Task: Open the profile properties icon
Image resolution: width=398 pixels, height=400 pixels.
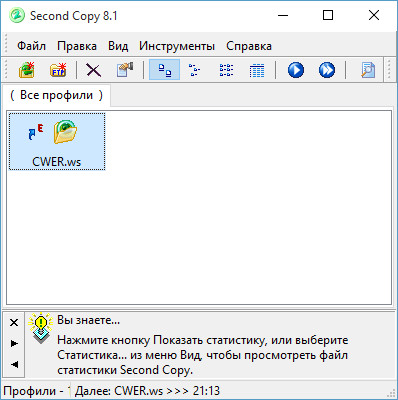Action: [x=125, y=70]
